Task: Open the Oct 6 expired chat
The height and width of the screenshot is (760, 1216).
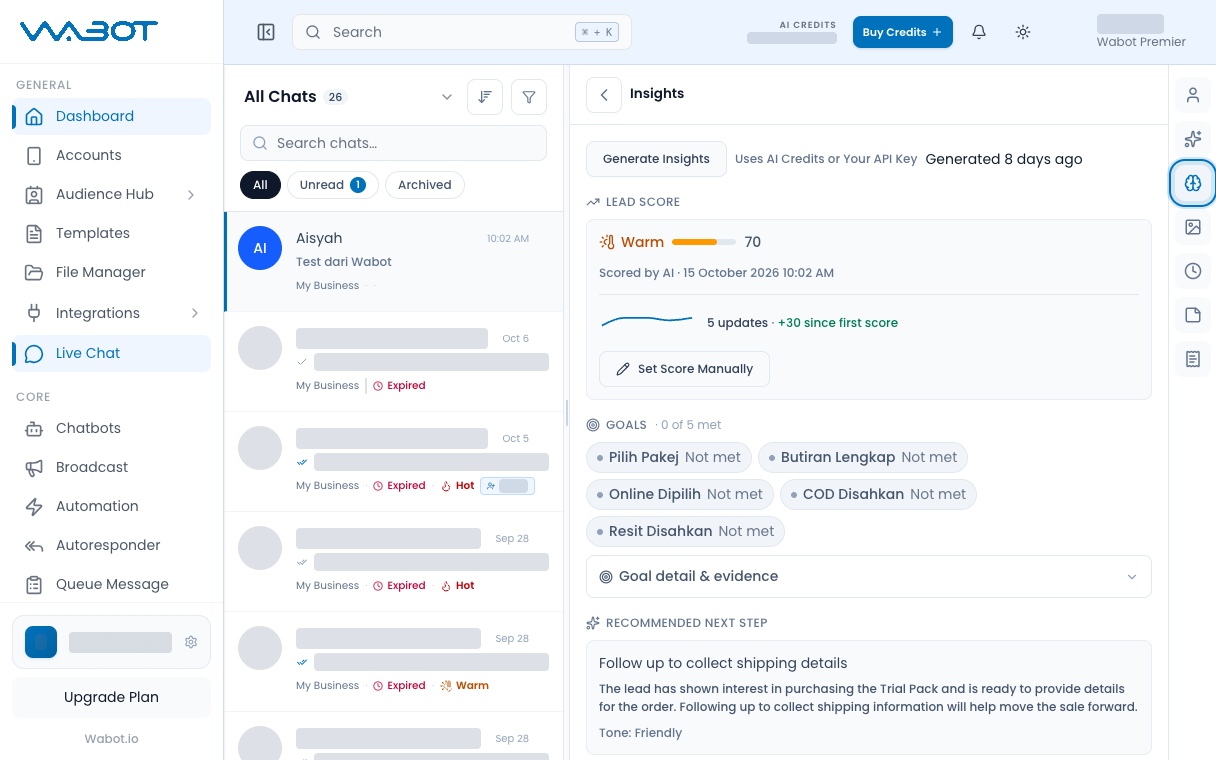Action: [x=394, y=361]
